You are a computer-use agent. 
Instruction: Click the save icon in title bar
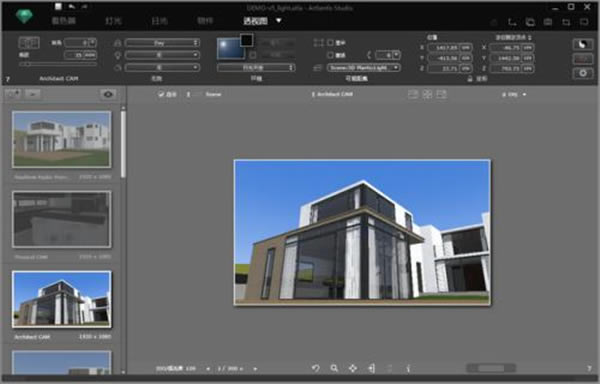[x=58, y=6]
